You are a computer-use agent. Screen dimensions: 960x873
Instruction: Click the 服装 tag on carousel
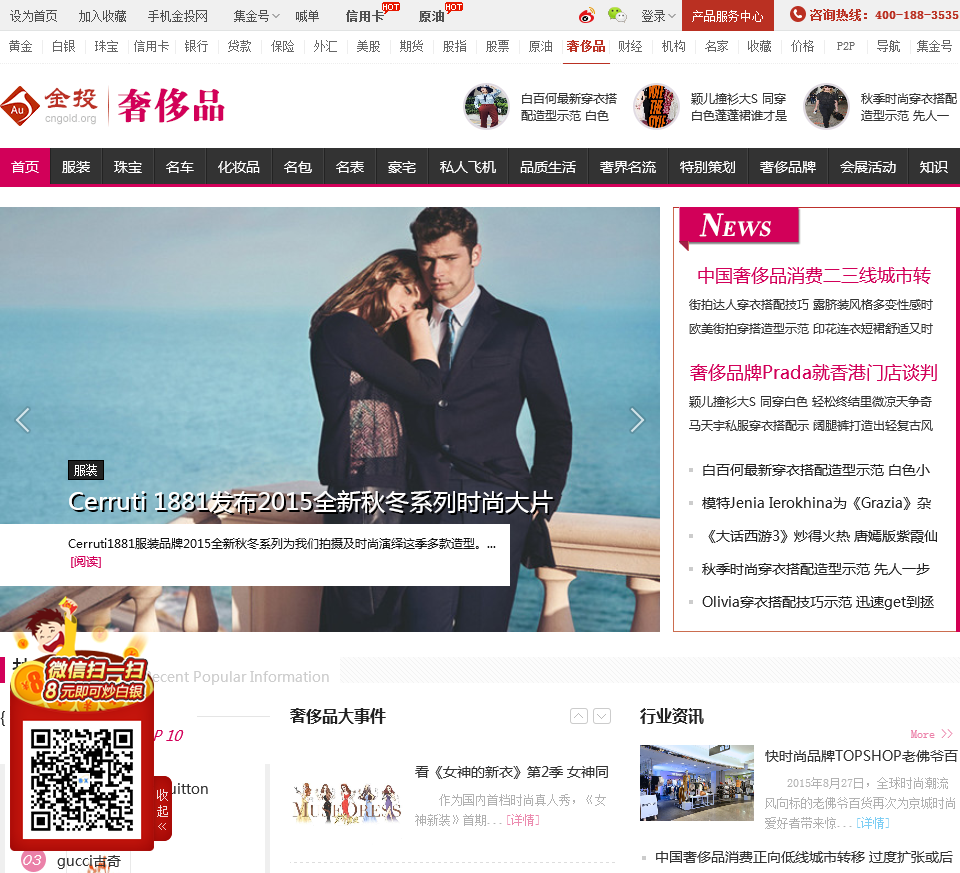pos(86,470)
